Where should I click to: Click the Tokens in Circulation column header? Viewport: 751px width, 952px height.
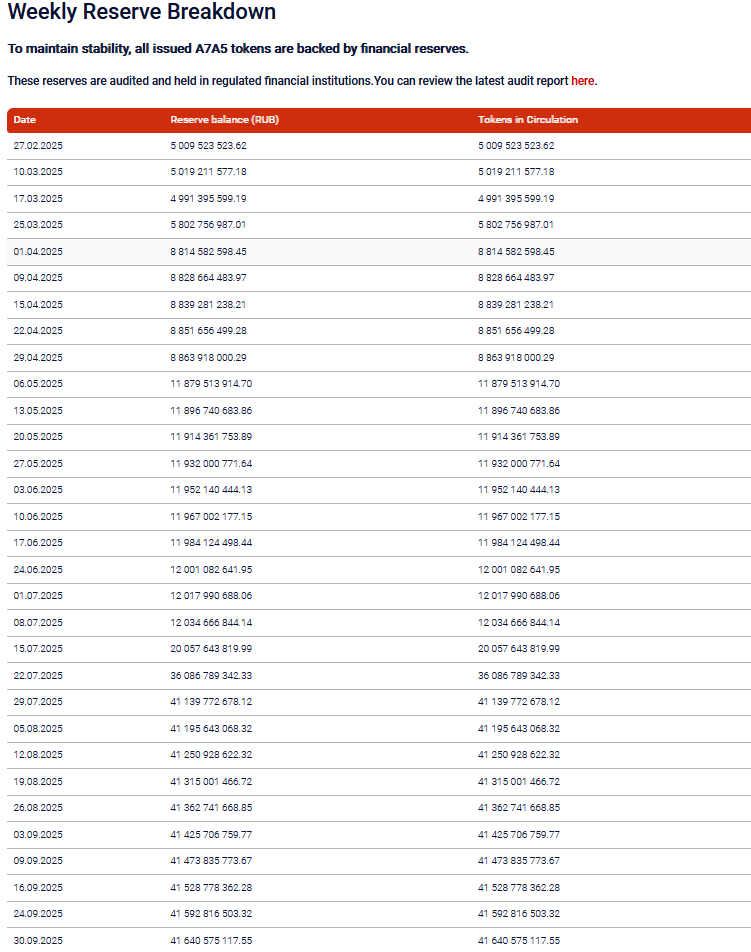click(x=528, y=120)
